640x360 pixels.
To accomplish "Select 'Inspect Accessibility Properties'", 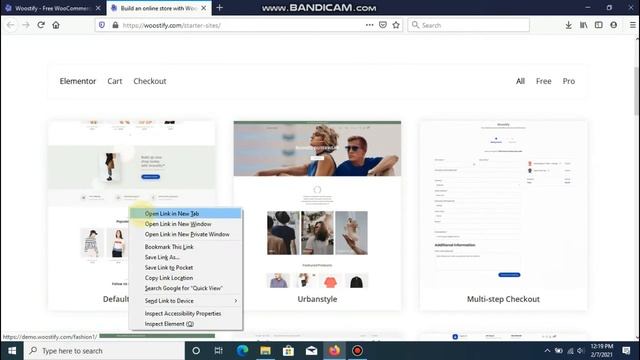I will (186, 313).
